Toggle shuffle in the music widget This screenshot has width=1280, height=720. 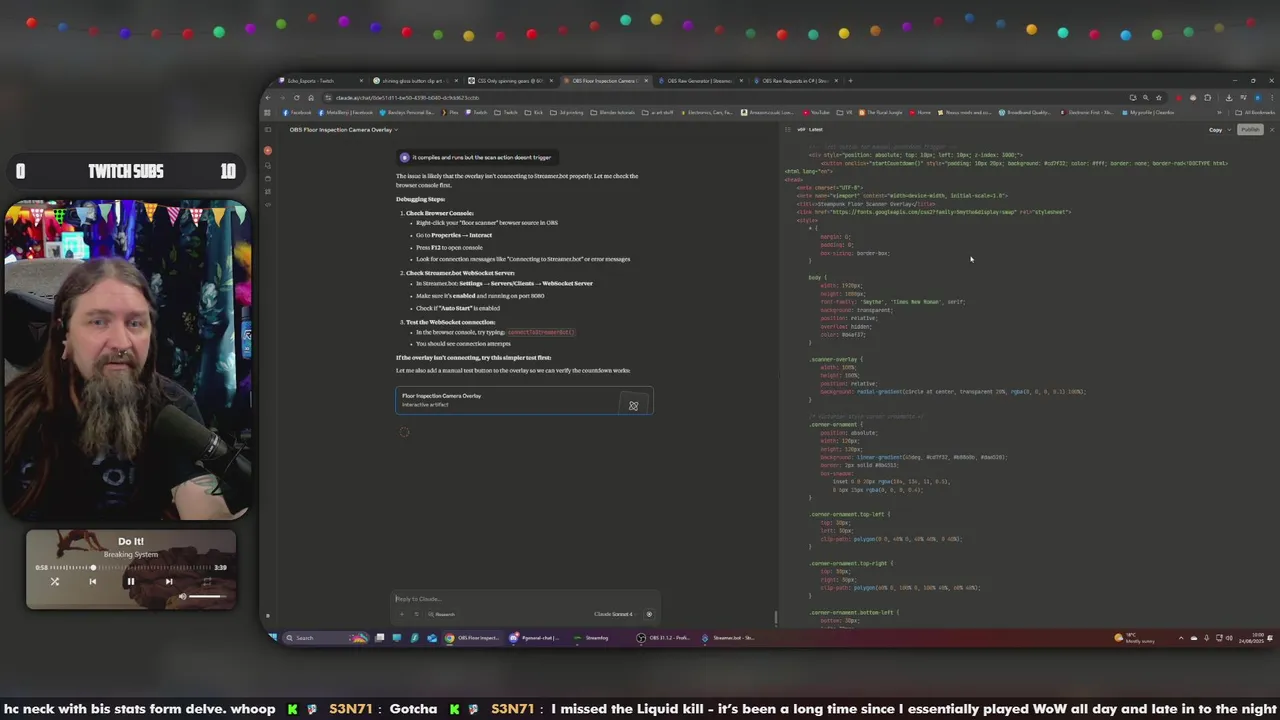55,581
